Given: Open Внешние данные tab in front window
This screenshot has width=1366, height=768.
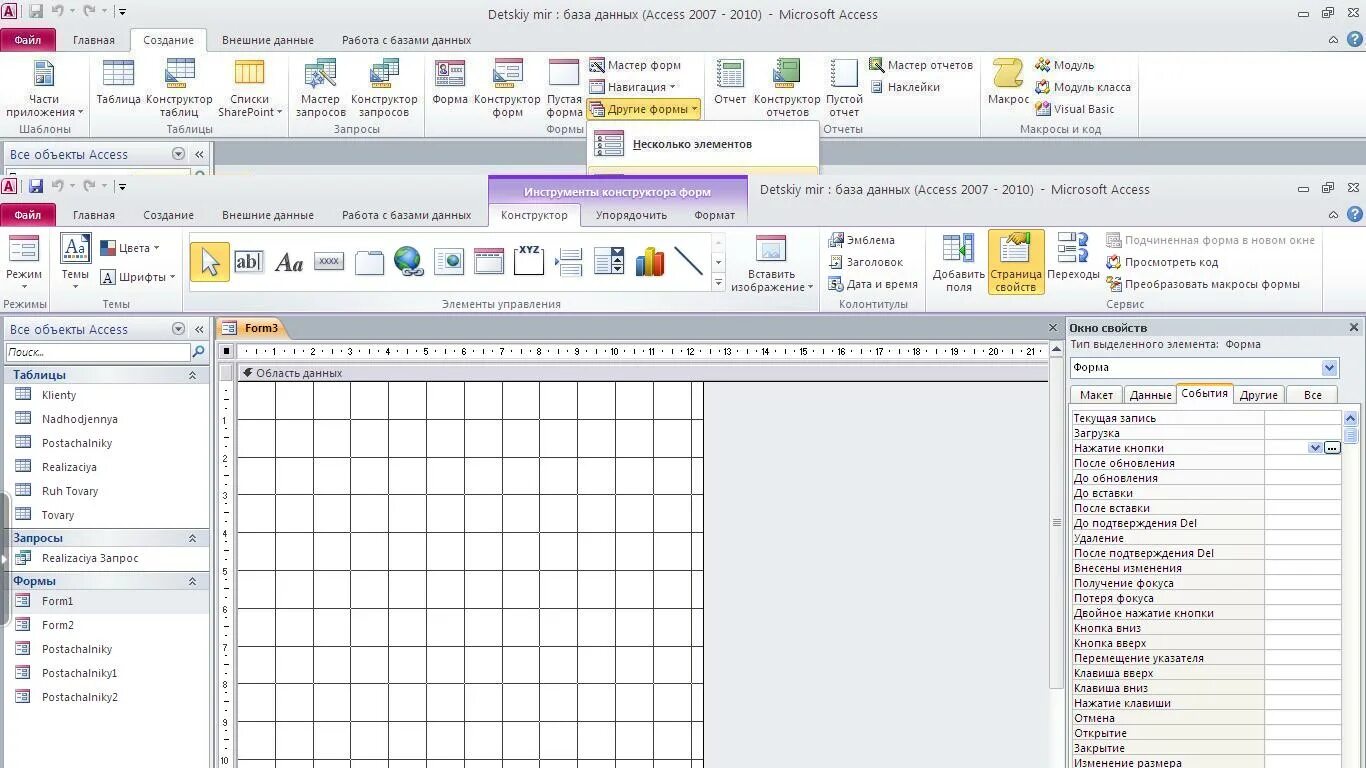Looking at the screenshot, I should pyautogui.click(x=268, y=215).
